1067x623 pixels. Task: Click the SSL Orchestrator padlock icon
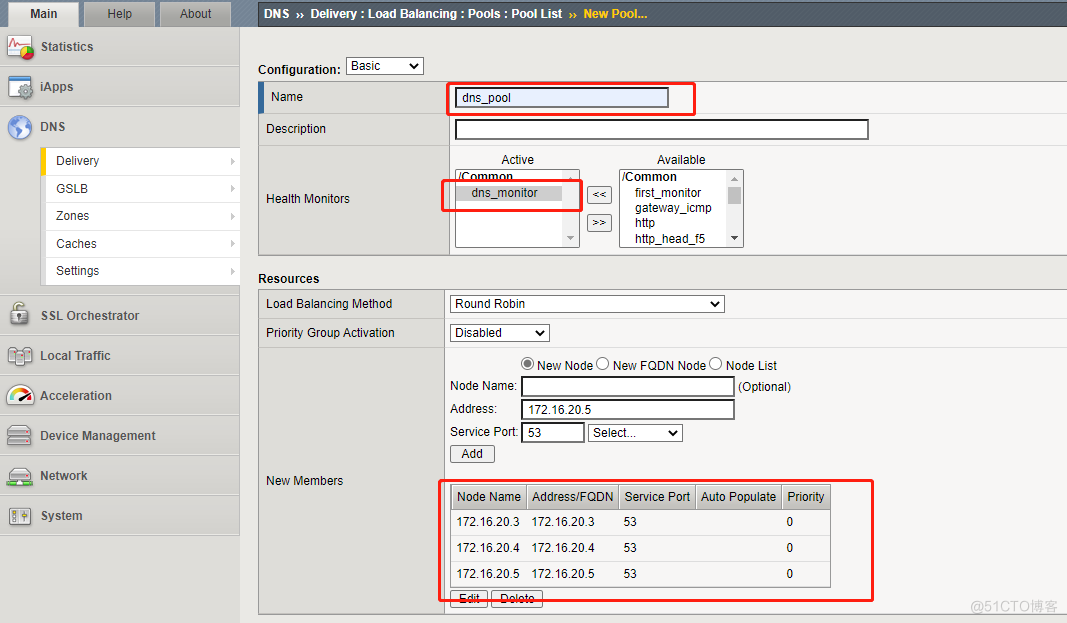click(x=20, y=315)
